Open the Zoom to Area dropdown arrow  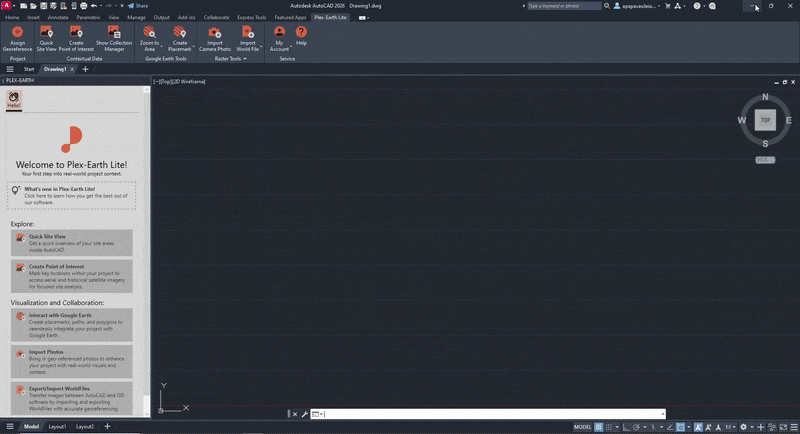coord(162,46)
